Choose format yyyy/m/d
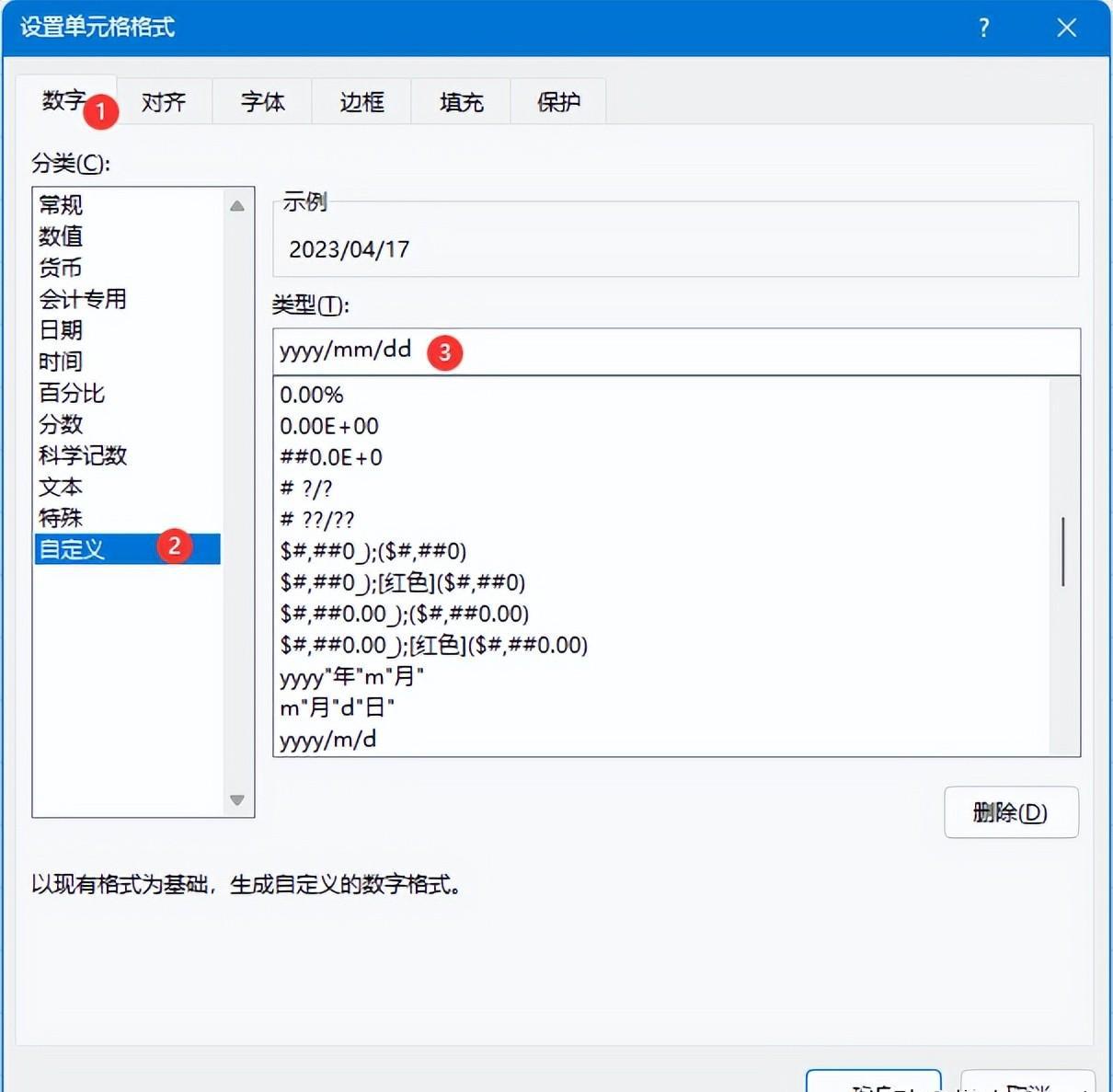Image resolution: width=1113 pixels, height=1092 pixels. (662, 739)
